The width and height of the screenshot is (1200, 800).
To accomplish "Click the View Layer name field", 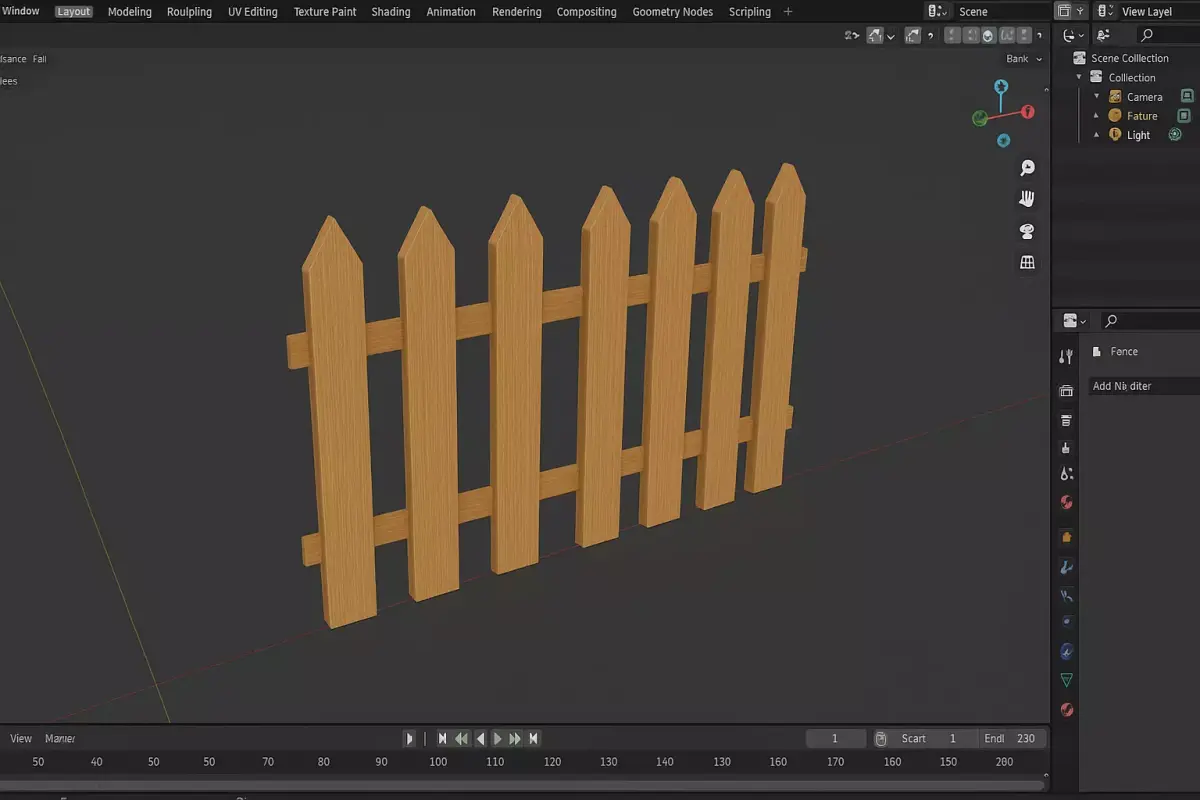I will click(x=1159, y=12).
